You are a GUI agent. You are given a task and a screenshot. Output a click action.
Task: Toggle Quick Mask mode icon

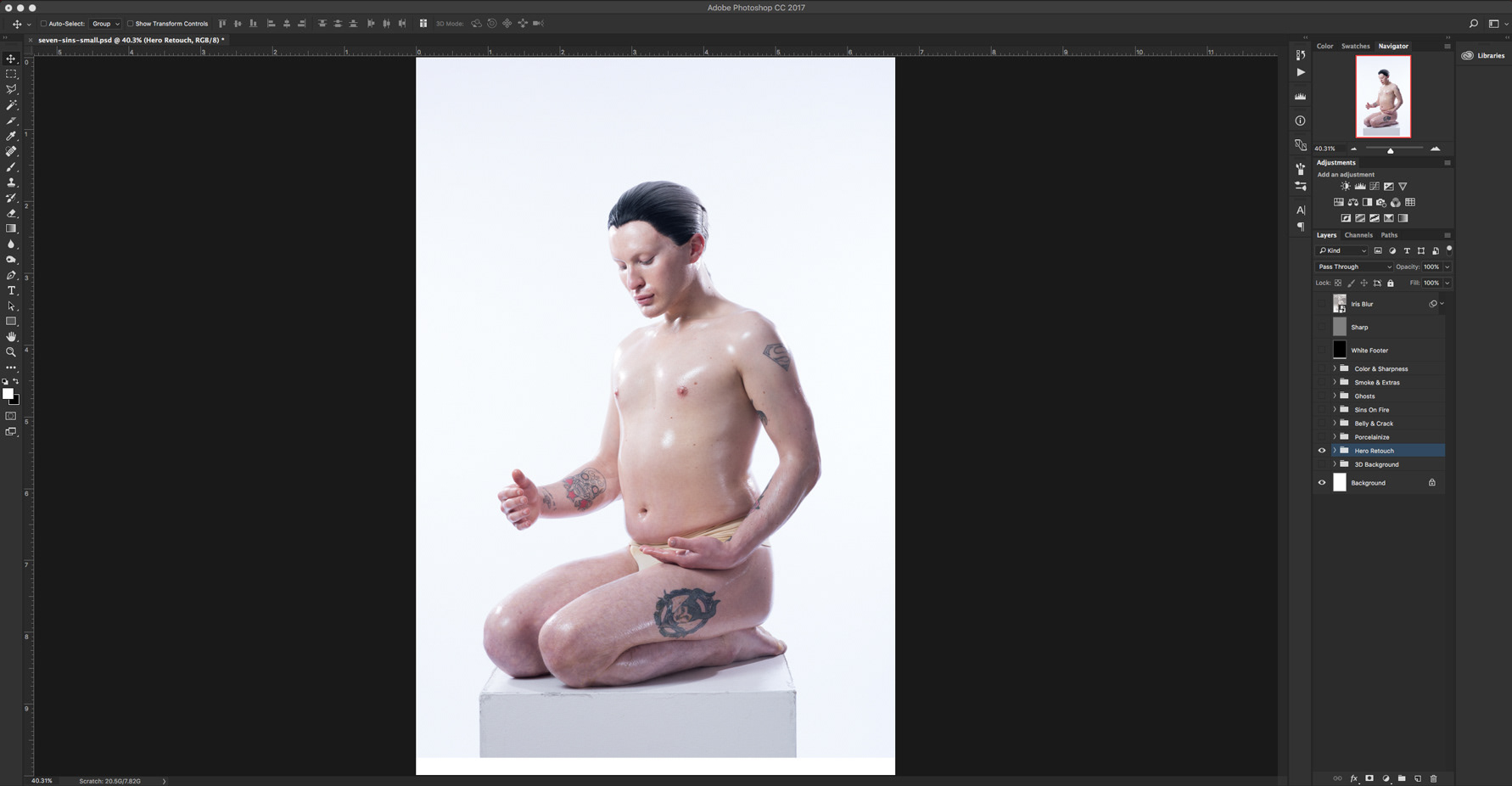point(11,416)
